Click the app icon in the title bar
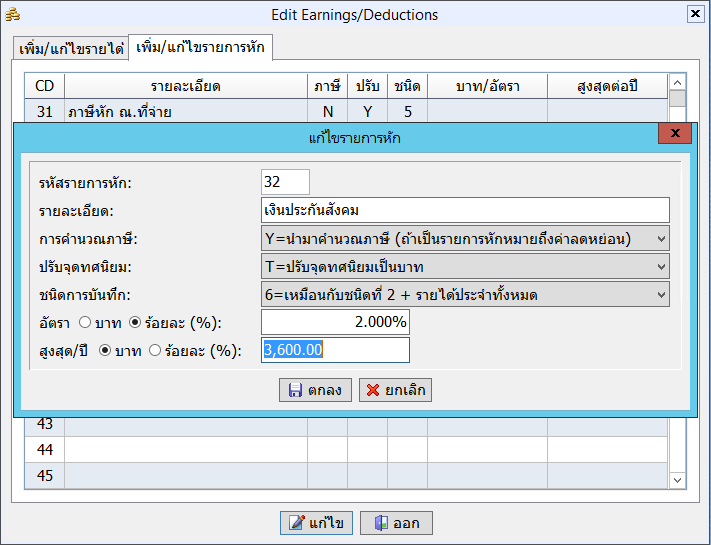Screen dimensions: 711x545 point(13,14)
